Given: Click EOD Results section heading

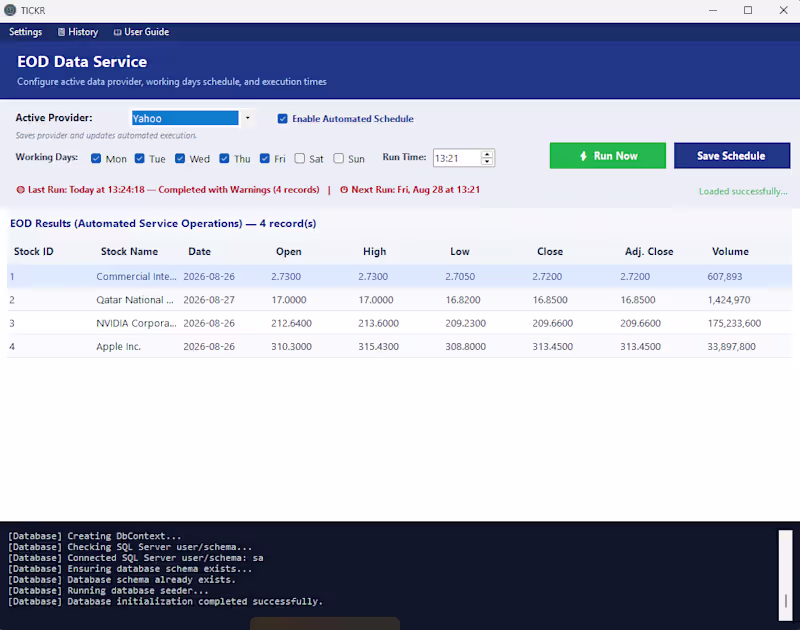Looking at the screenshot, I should 163,224.
